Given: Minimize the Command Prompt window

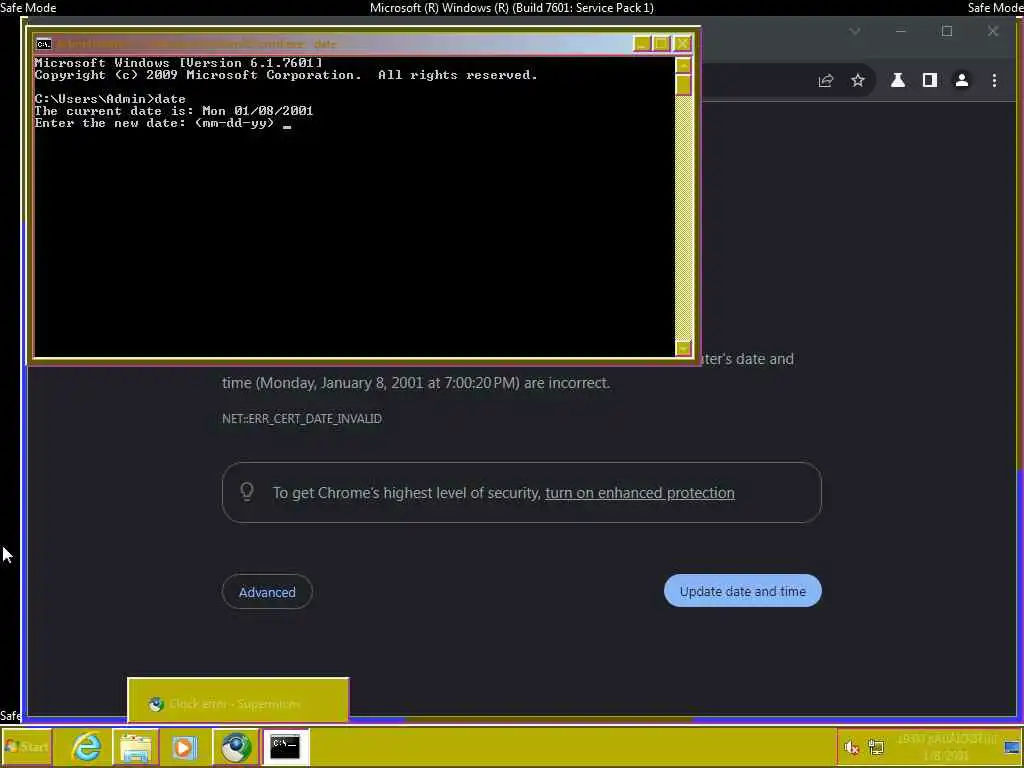Looking at the screenshot, I should pos(642,44).
